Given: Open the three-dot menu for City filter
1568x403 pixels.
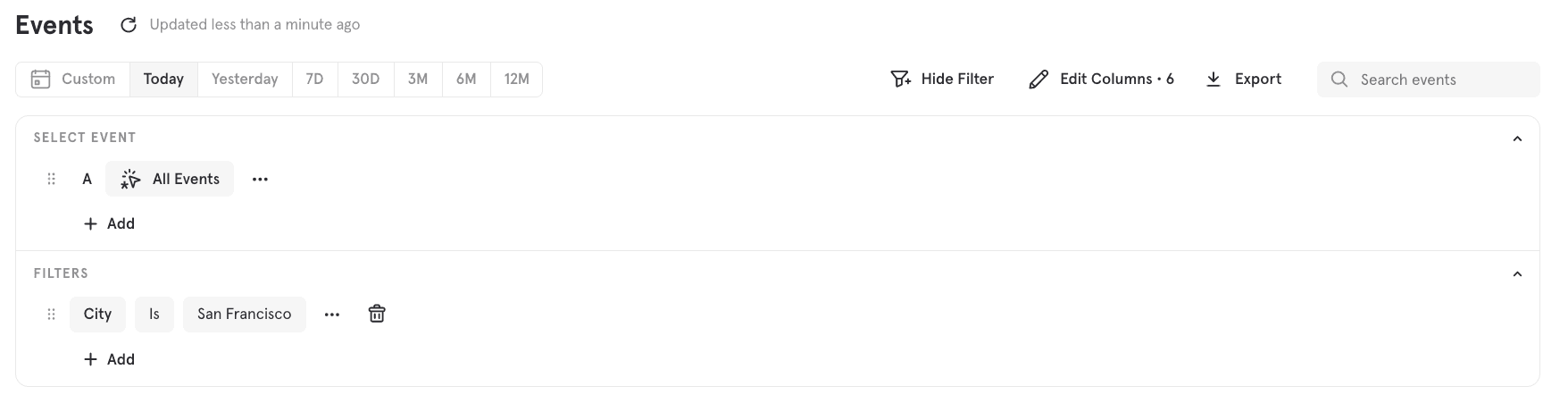Looking at the screenshot, I should point(332,315).
